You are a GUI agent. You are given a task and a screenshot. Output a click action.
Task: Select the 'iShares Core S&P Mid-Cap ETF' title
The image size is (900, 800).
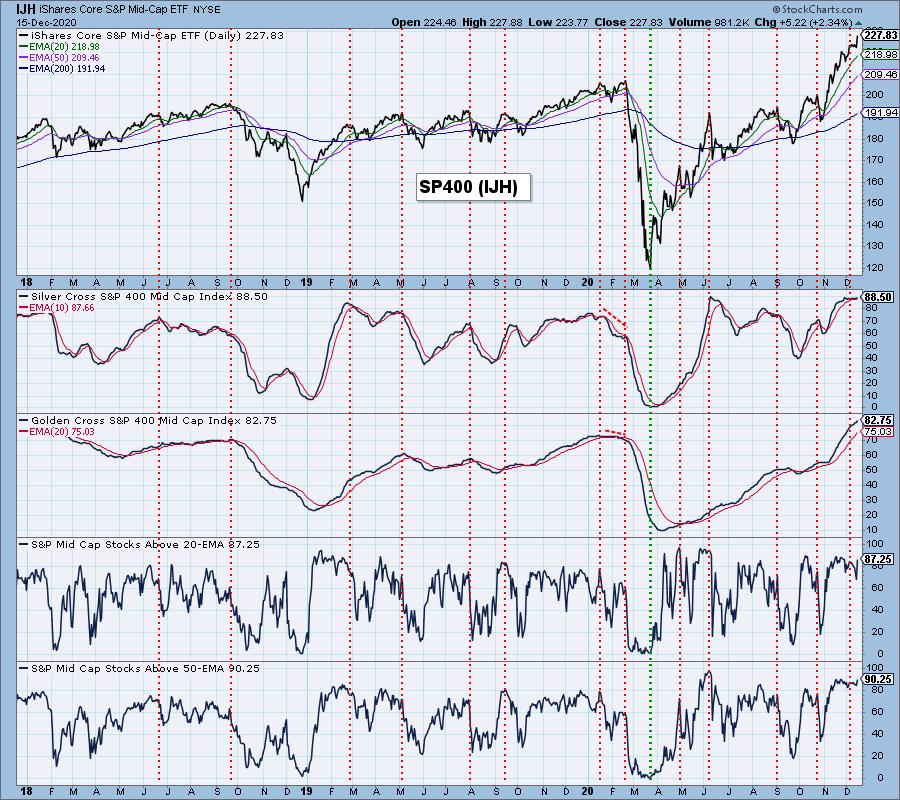point(115,9)
